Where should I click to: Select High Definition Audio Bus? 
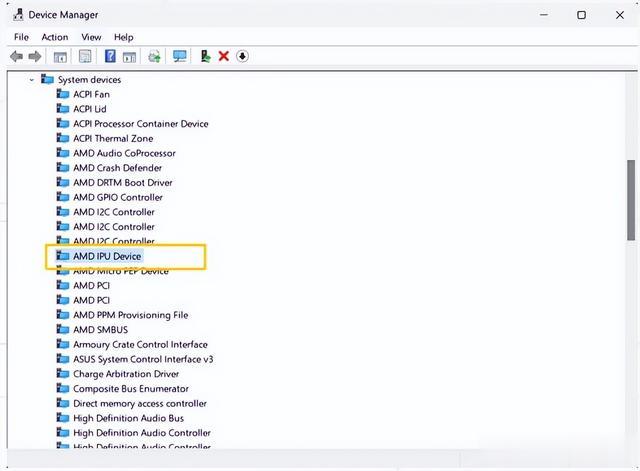point(129,418)
